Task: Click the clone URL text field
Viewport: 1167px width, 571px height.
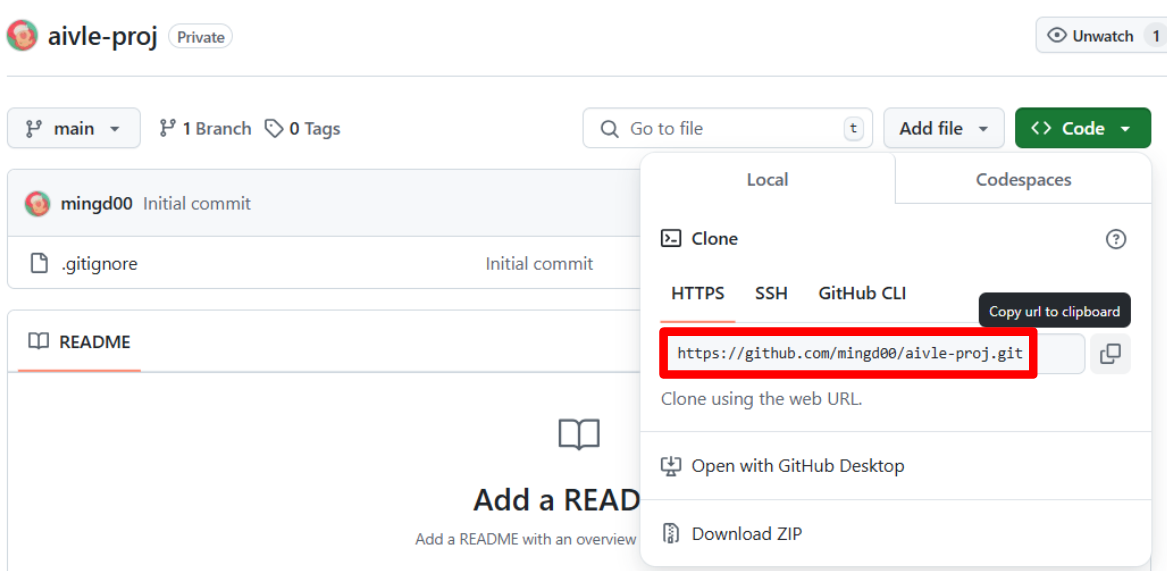Action: pos(872,354)
